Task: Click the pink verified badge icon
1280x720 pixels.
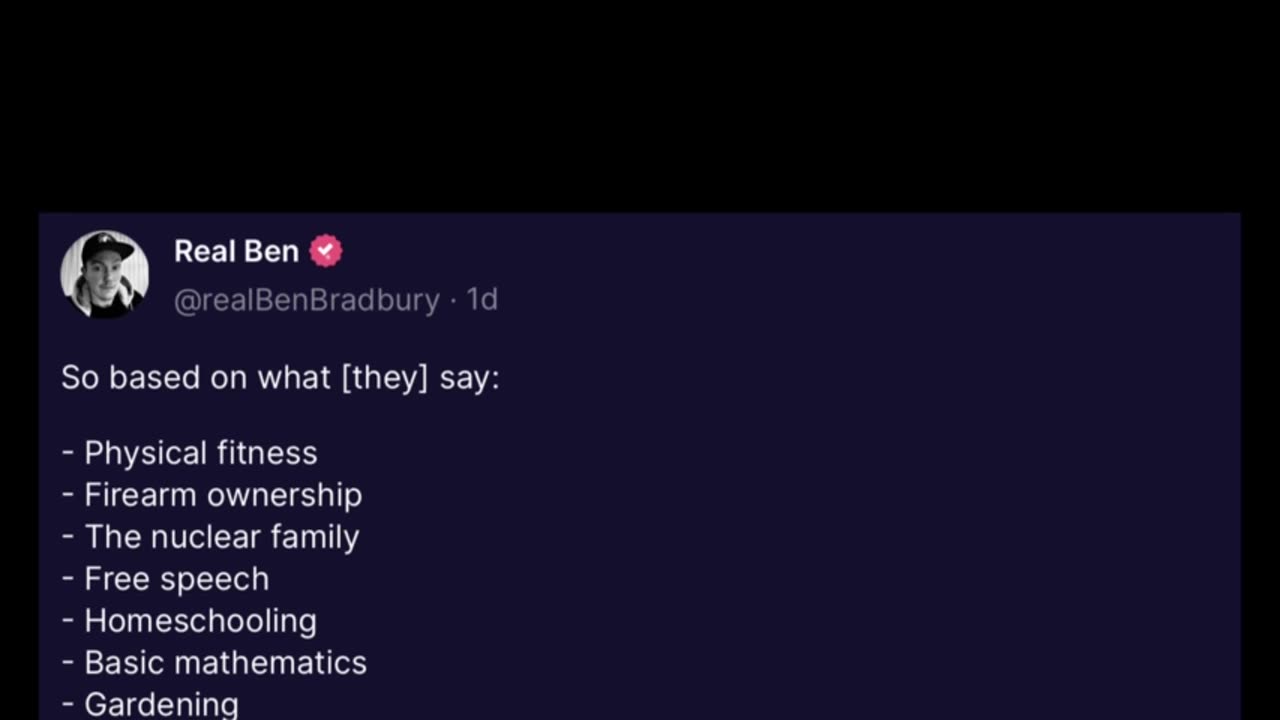Action: point(326,251)
